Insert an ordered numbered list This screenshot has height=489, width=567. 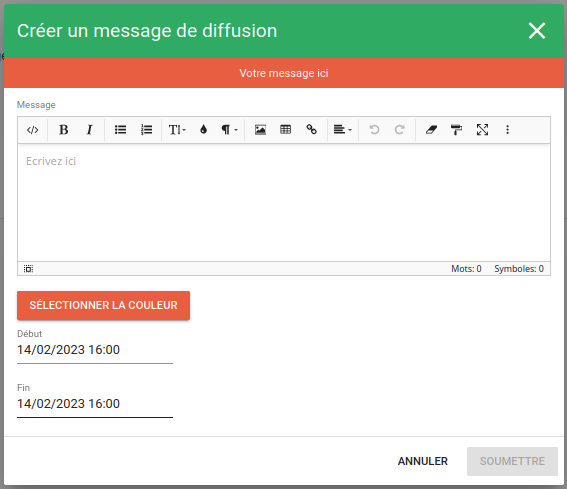(x=146, y=130)
